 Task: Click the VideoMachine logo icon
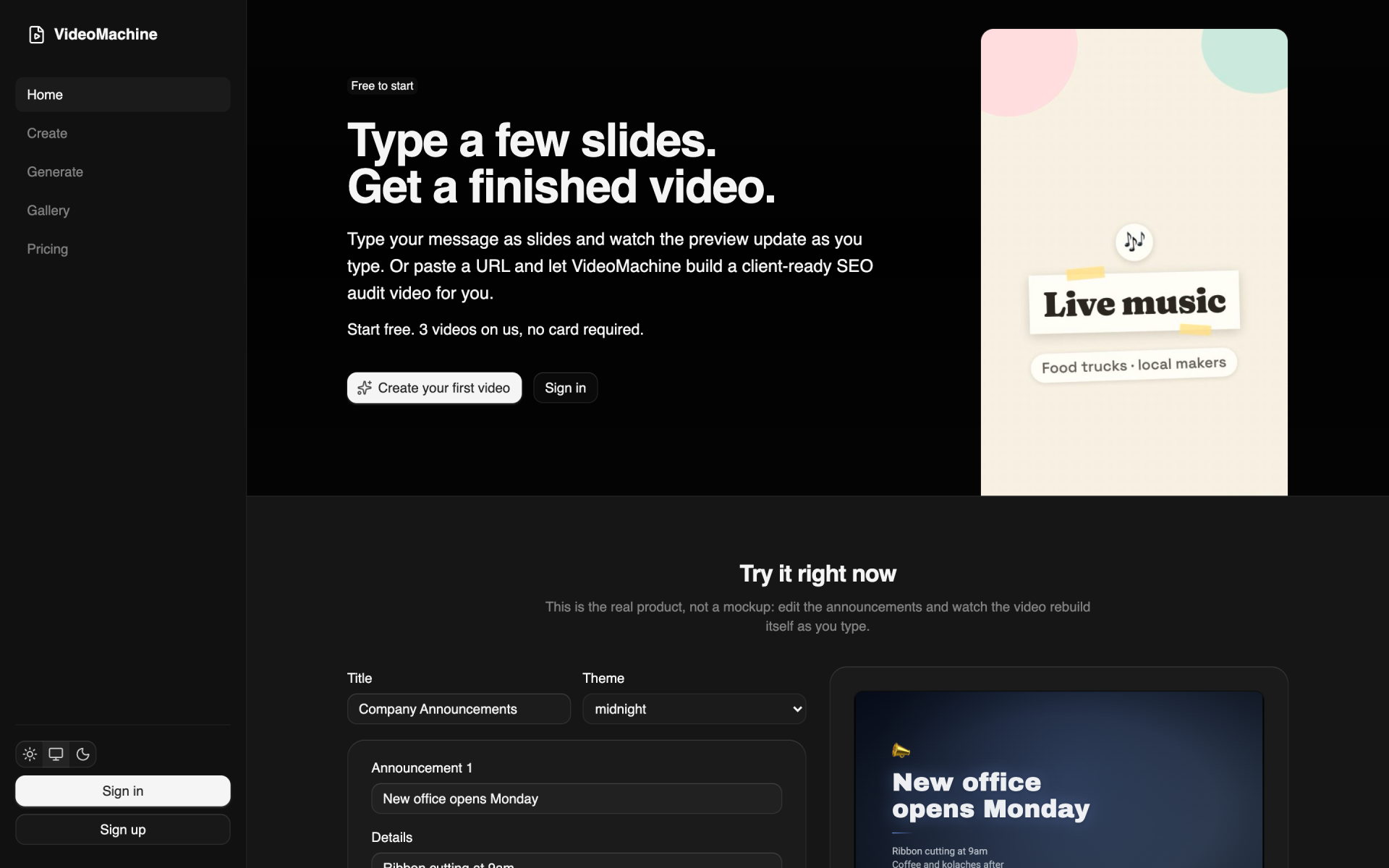[x=36, y=34]
